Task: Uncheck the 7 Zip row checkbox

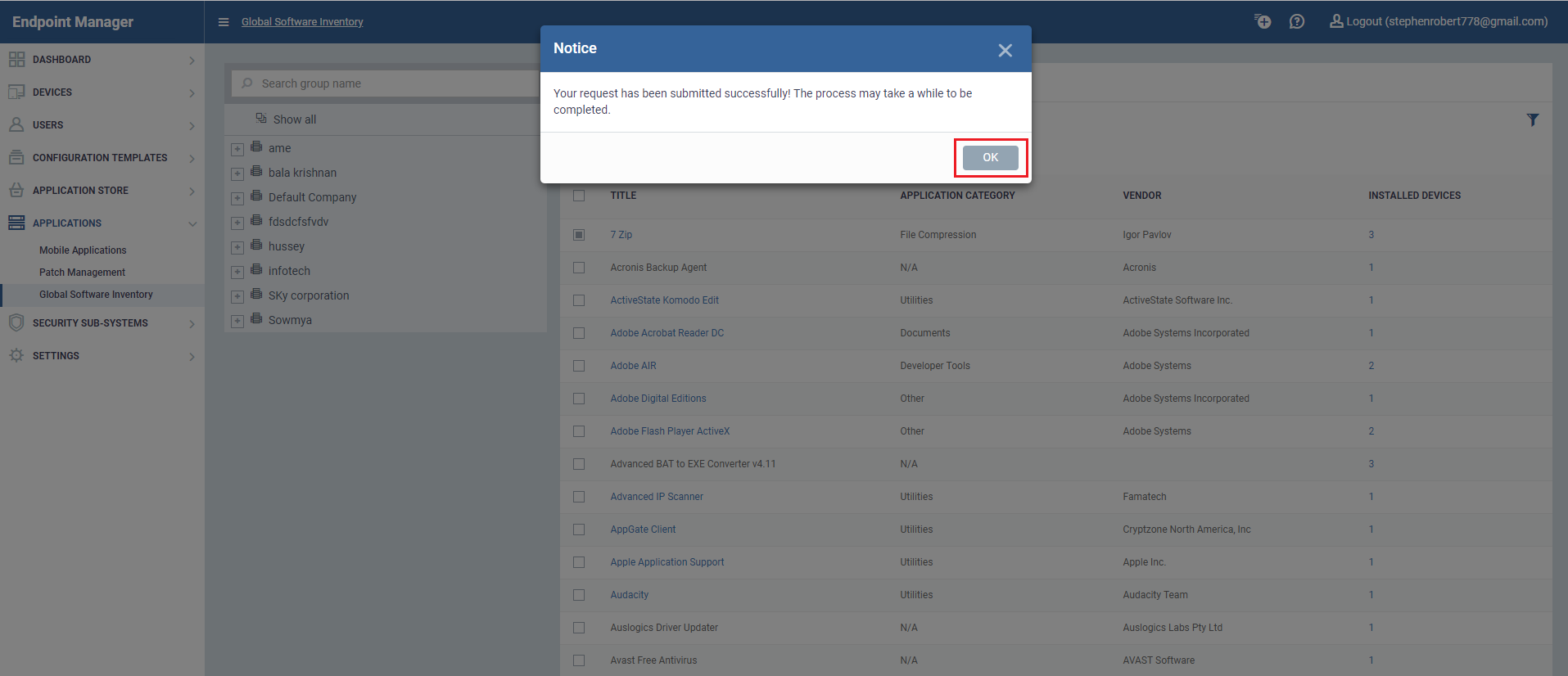Action: (x=579, y=235)
